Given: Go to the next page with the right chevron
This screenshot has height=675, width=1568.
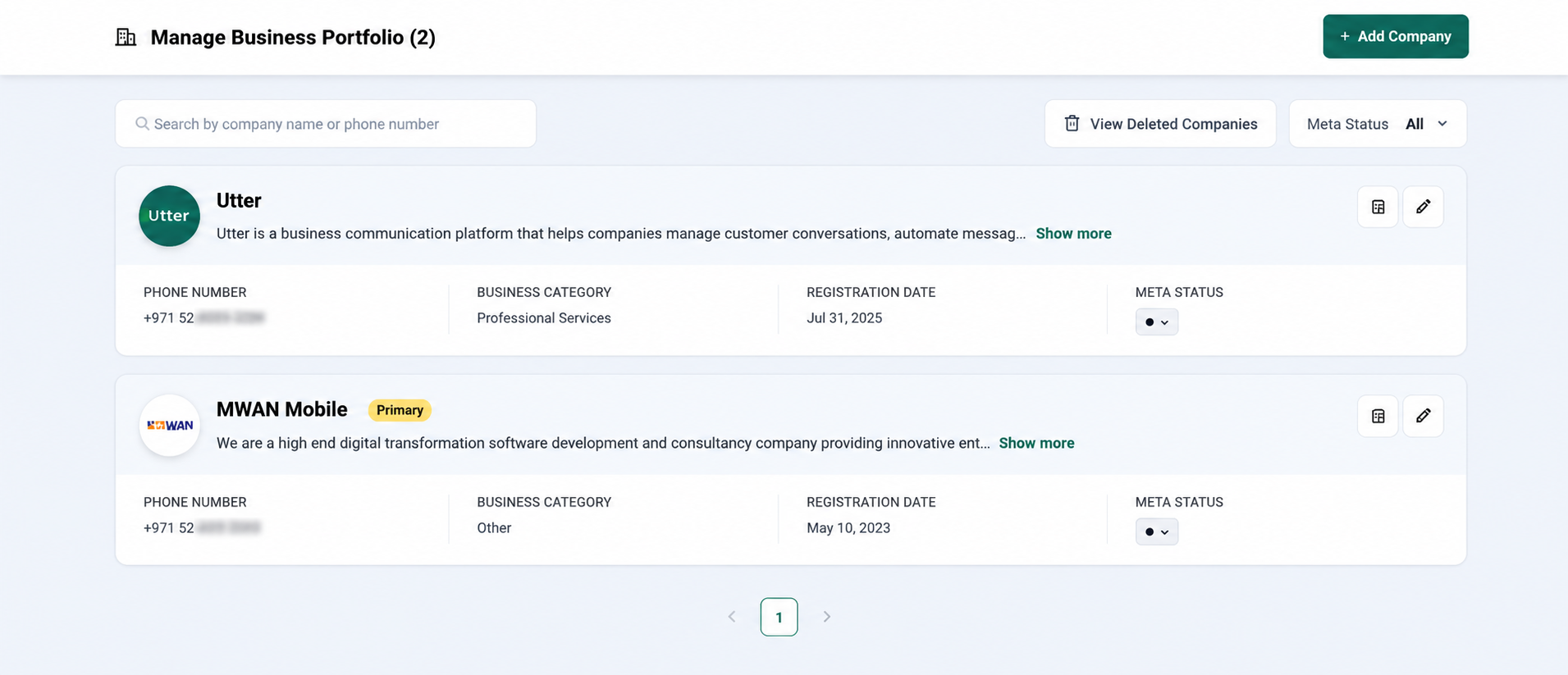Looking at the screenshot, I should (826, 617).
